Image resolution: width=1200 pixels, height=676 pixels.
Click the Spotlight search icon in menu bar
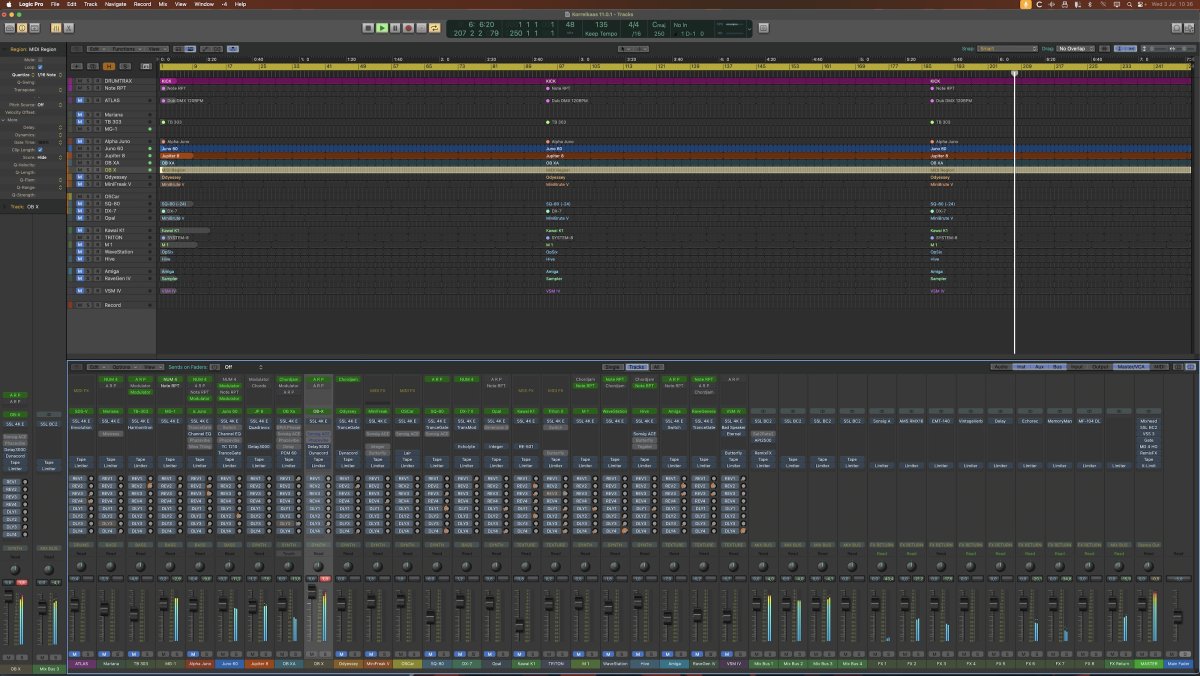1129,4
